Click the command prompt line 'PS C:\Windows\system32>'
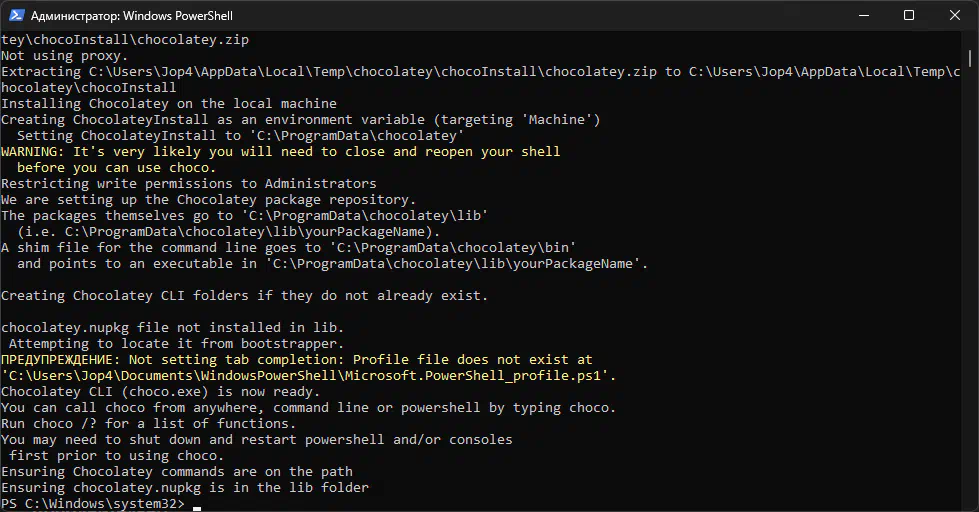The height and width of the screenshot is (512, 979). (93, 504)
